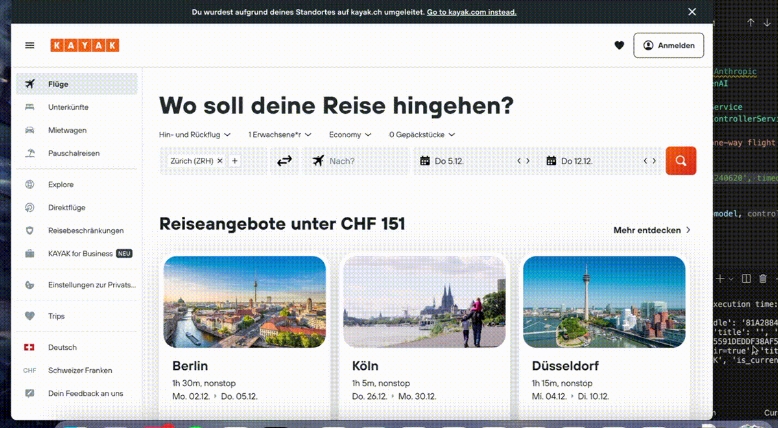Go to previous day for departure date
The height and width of the screenshot is (428, 778).
(519, 161)
